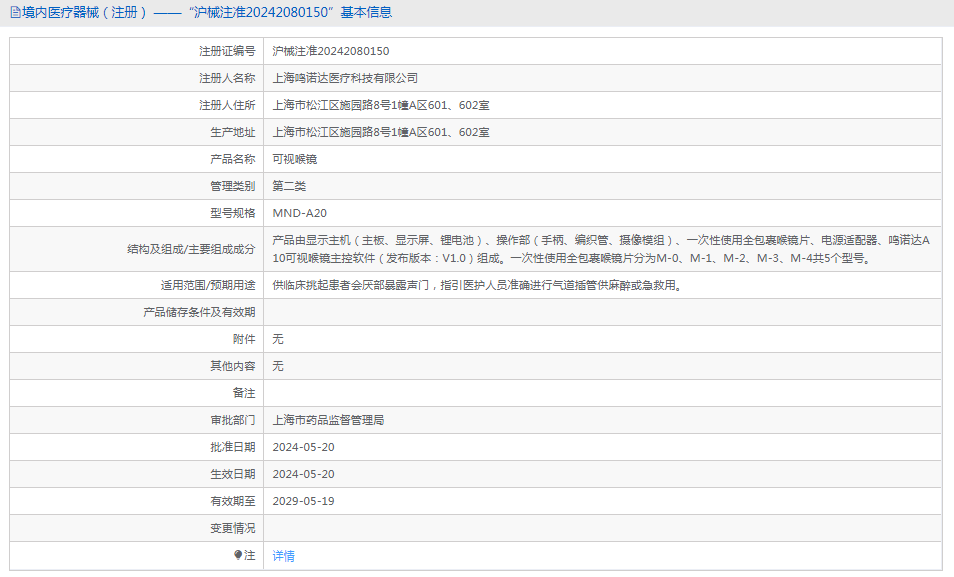Click management class value 第二类
This screenshot has height=577, width=954.
pyautogui.click(x=289, y=186)
